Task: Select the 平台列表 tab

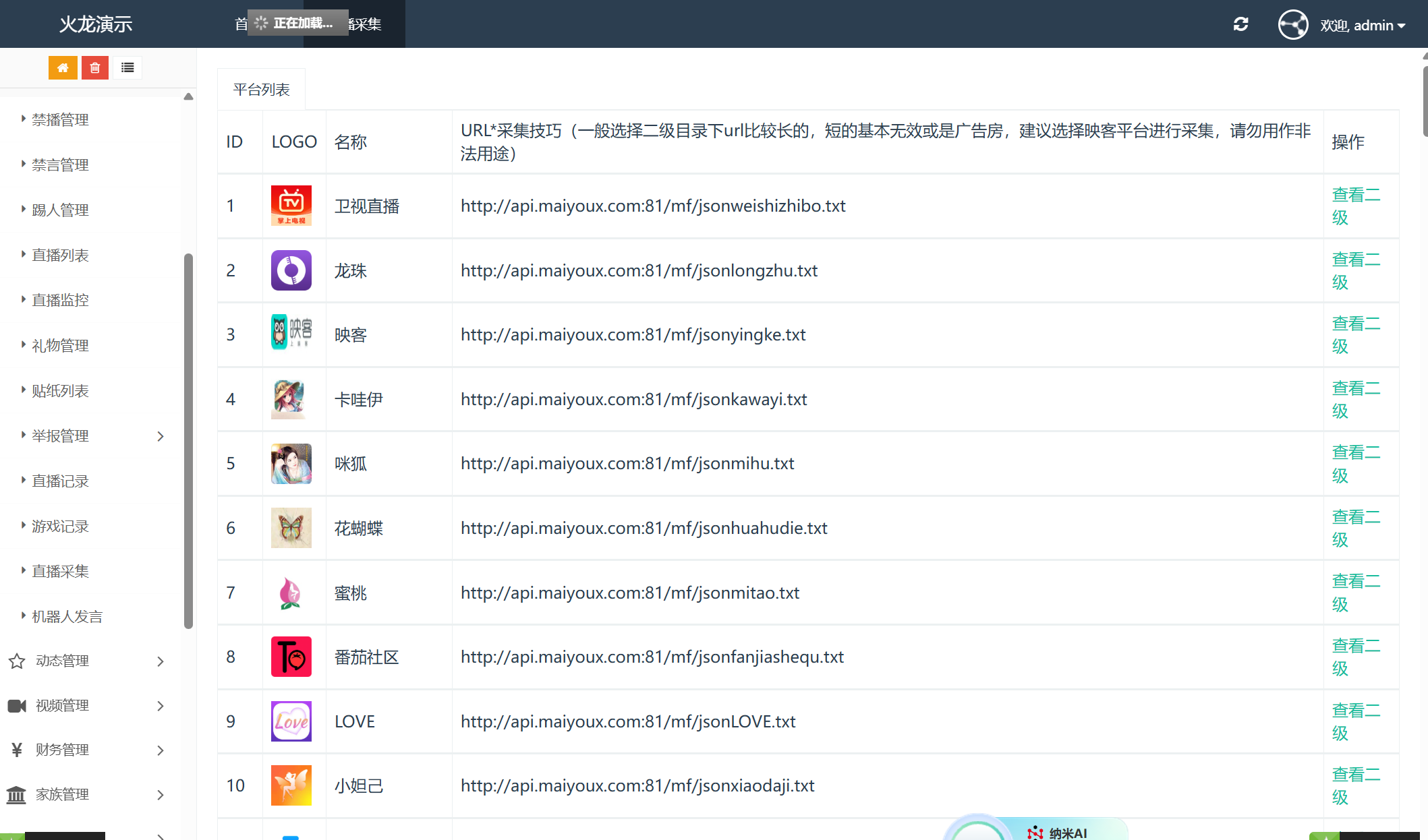Action: point(262,90)
